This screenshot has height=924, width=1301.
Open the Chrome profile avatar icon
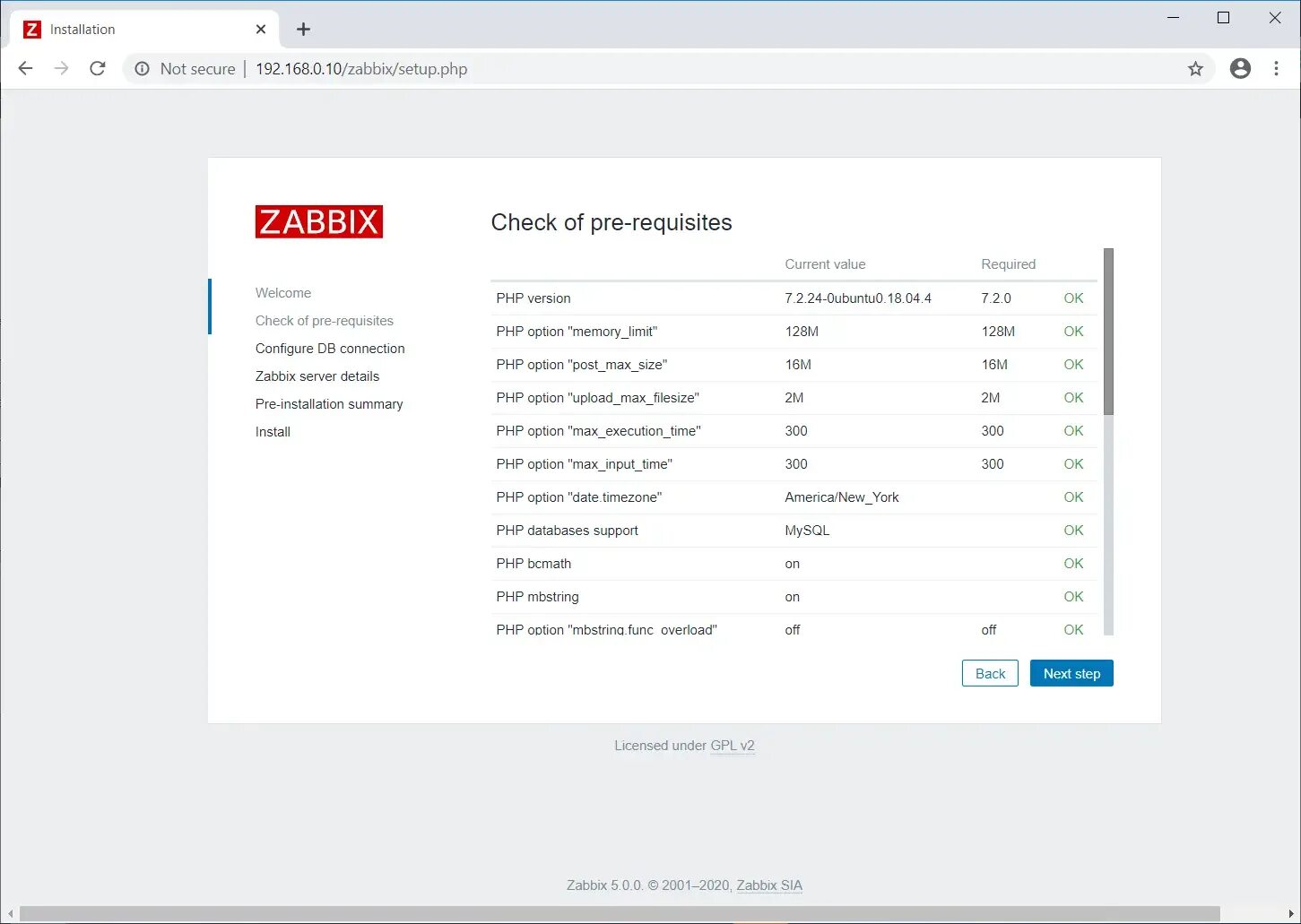point(1240,68)
